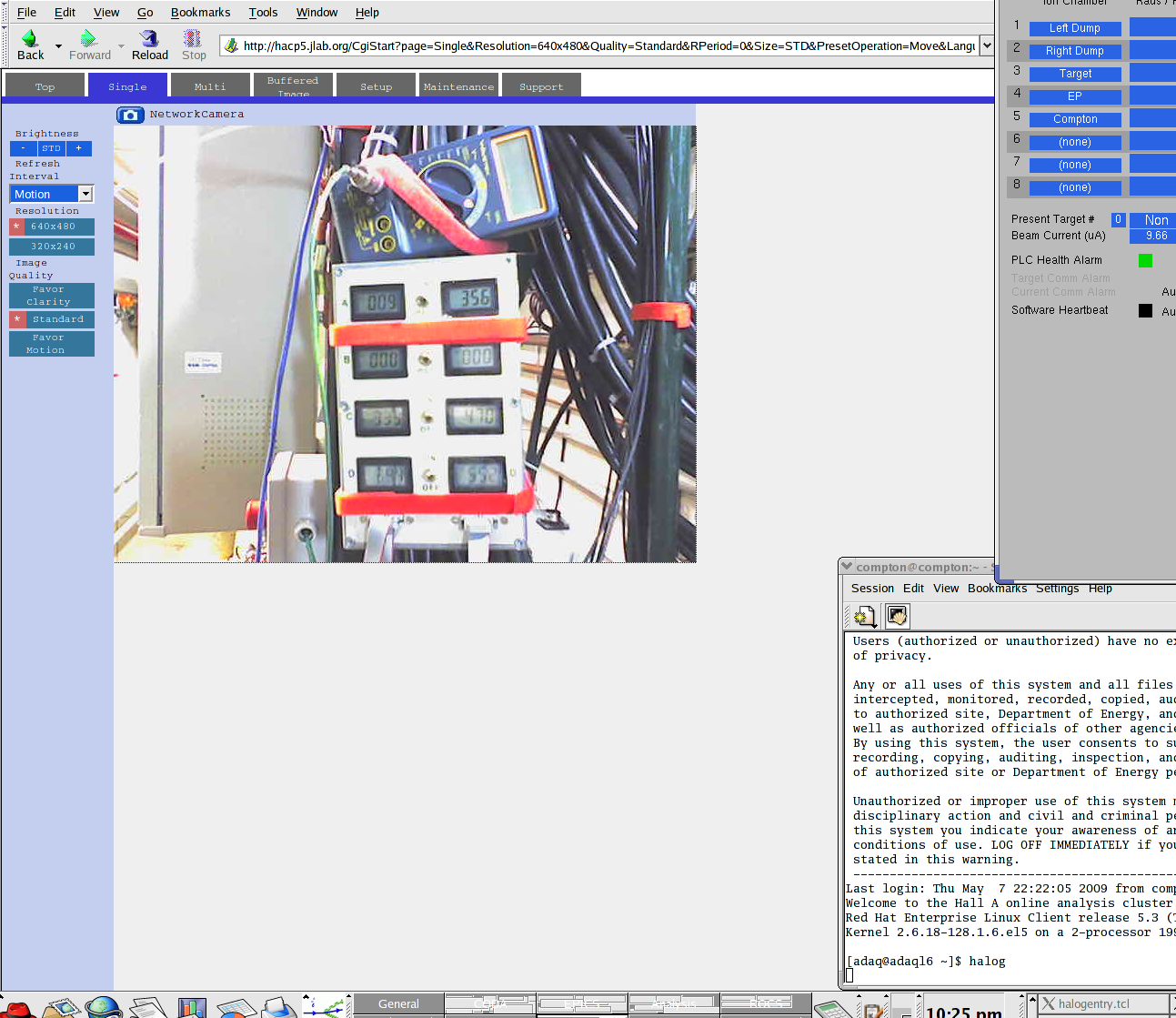The height and width of the screenshot is (1018, 1176).
Task: Click the (none) button in row 6
Action: point(1075,142)
